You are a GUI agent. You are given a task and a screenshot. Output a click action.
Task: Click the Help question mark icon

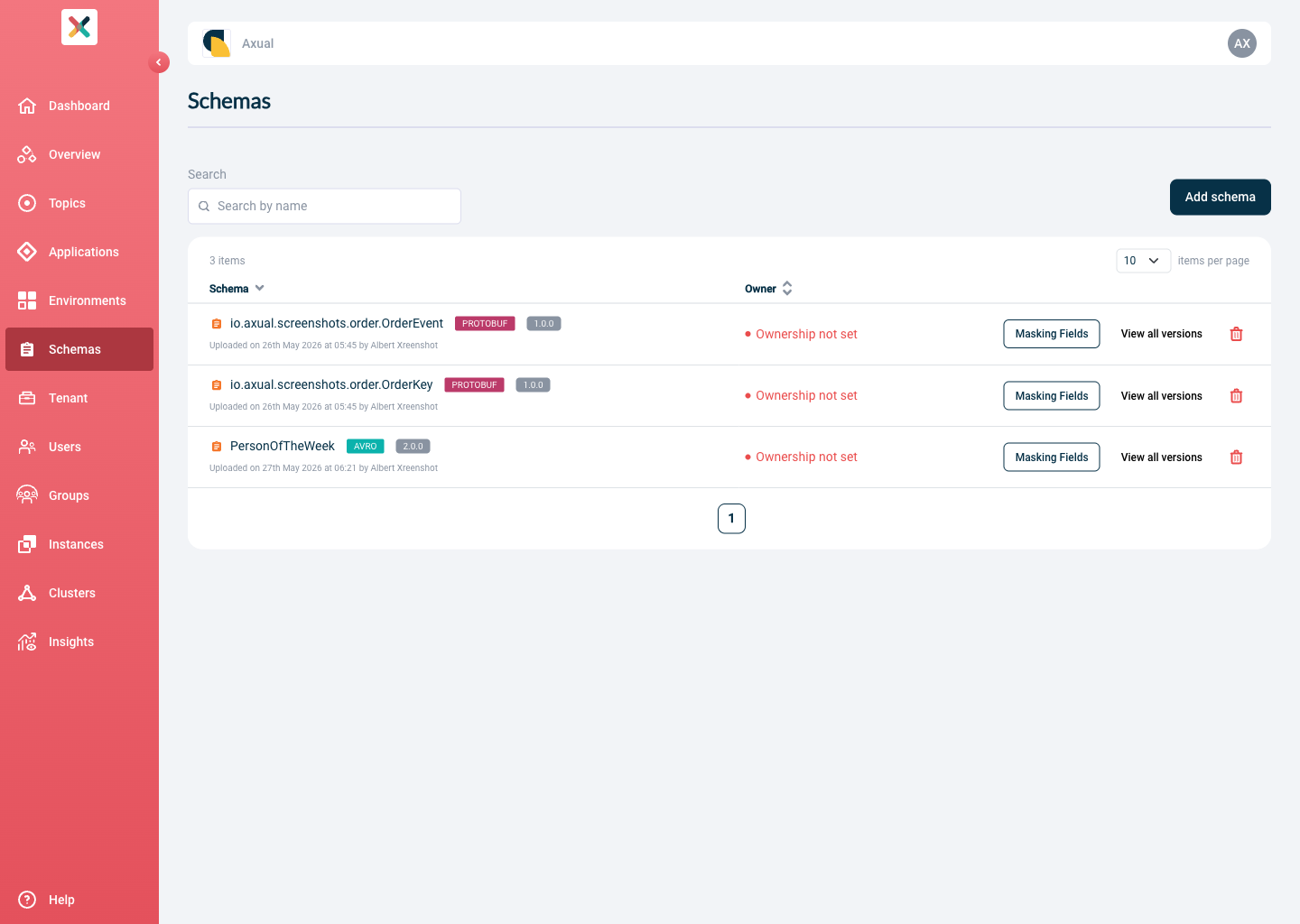coord(27,900)
